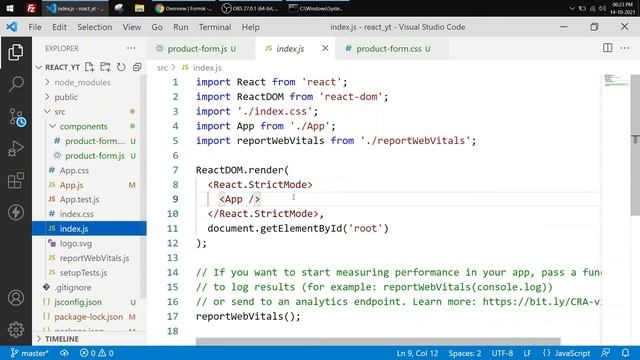This screenshot has width=640, height=360.
Task: Open the Accounts menu icon
Action: [16, 298]
